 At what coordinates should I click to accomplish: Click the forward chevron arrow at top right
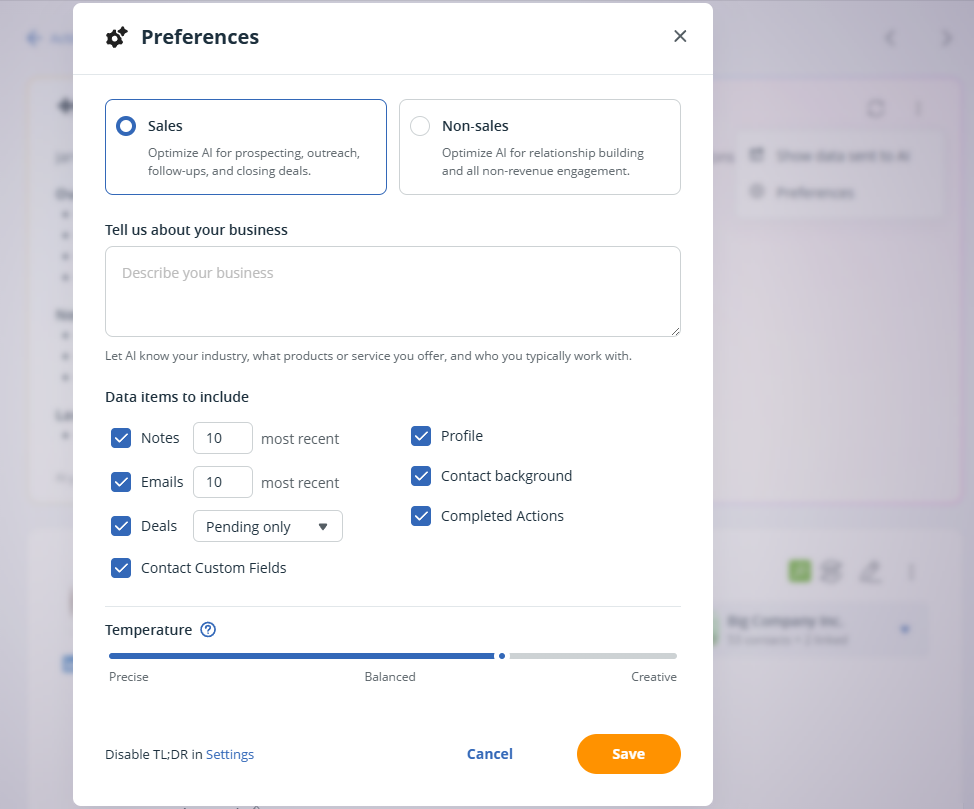pyautogui.click(x=946, y=37)
